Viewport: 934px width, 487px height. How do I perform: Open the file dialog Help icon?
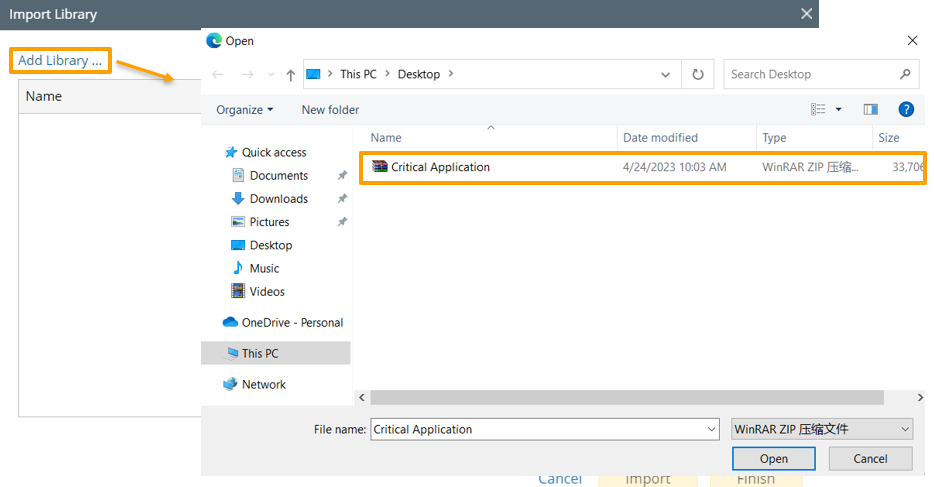906,109
